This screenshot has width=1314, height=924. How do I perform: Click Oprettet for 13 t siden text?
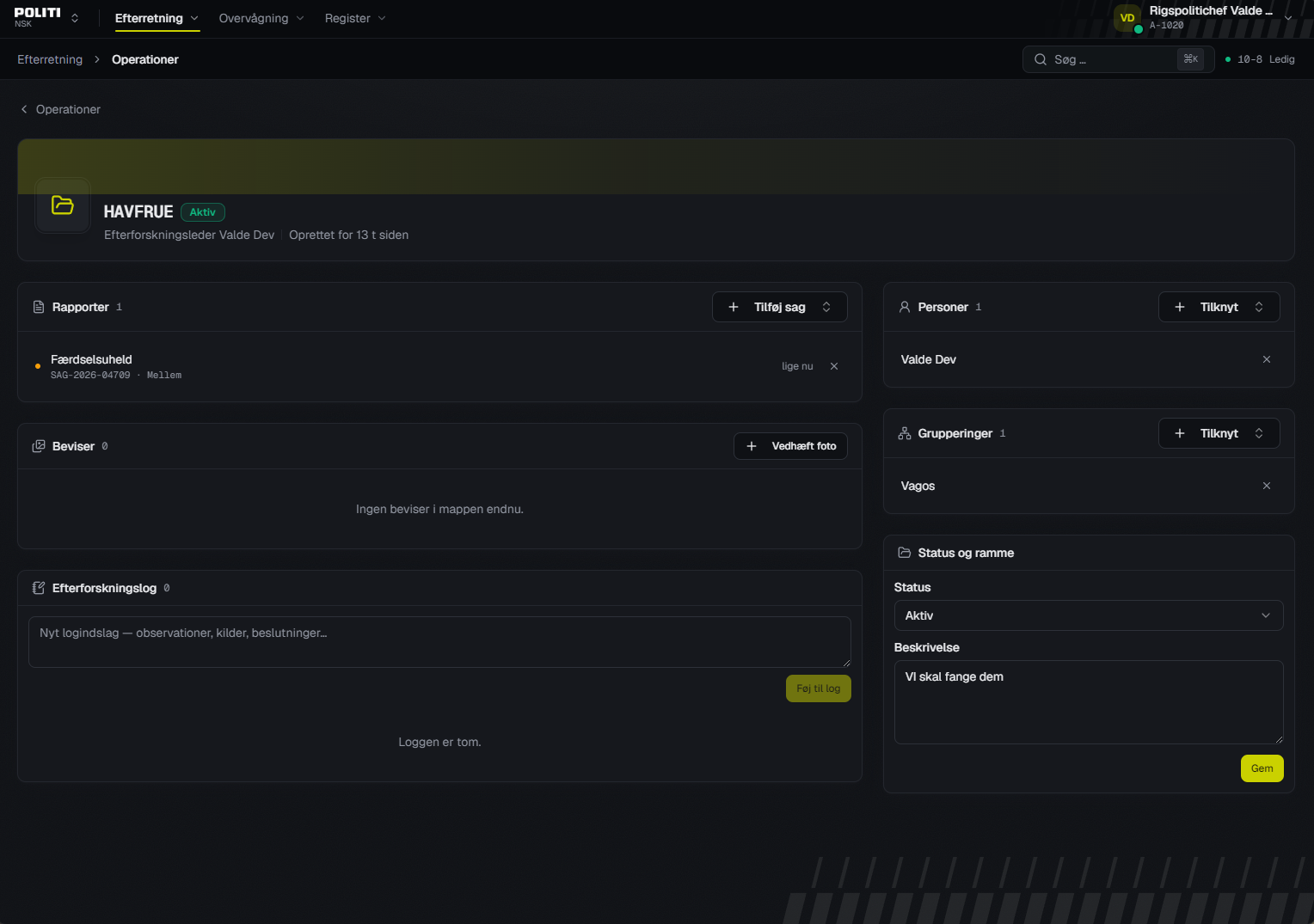(348, 235)
